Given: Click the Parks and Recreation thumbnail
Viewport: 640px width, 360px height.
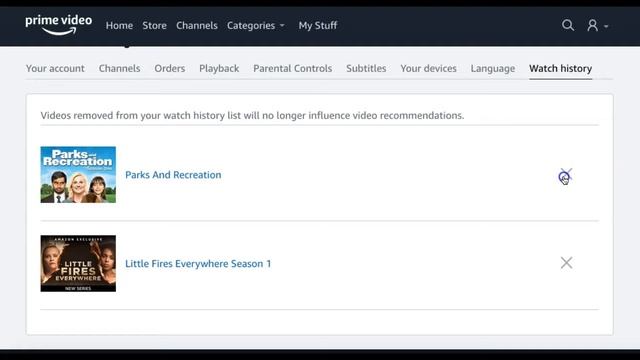Looking at the screenshot, I should pos(78,175).
